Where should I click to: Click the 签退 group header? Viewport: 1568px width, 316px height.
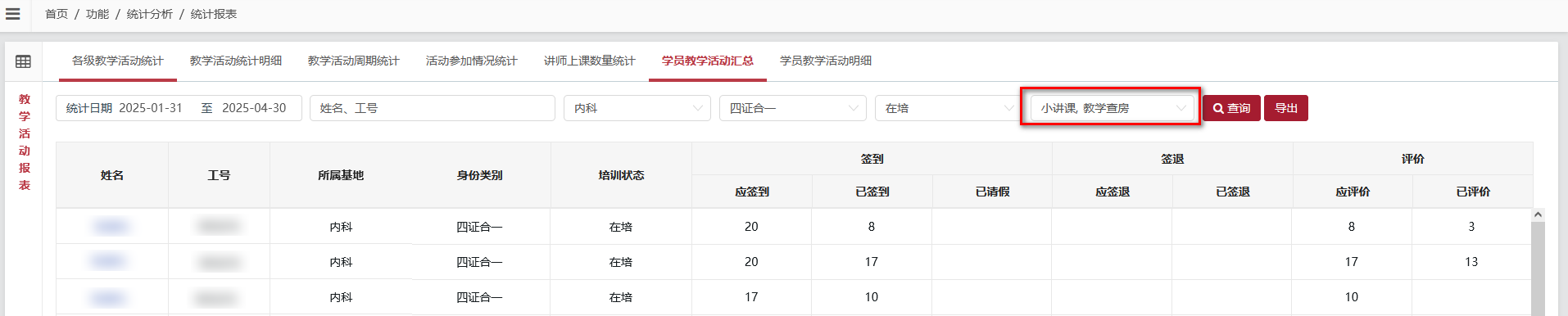[1172, 159]
